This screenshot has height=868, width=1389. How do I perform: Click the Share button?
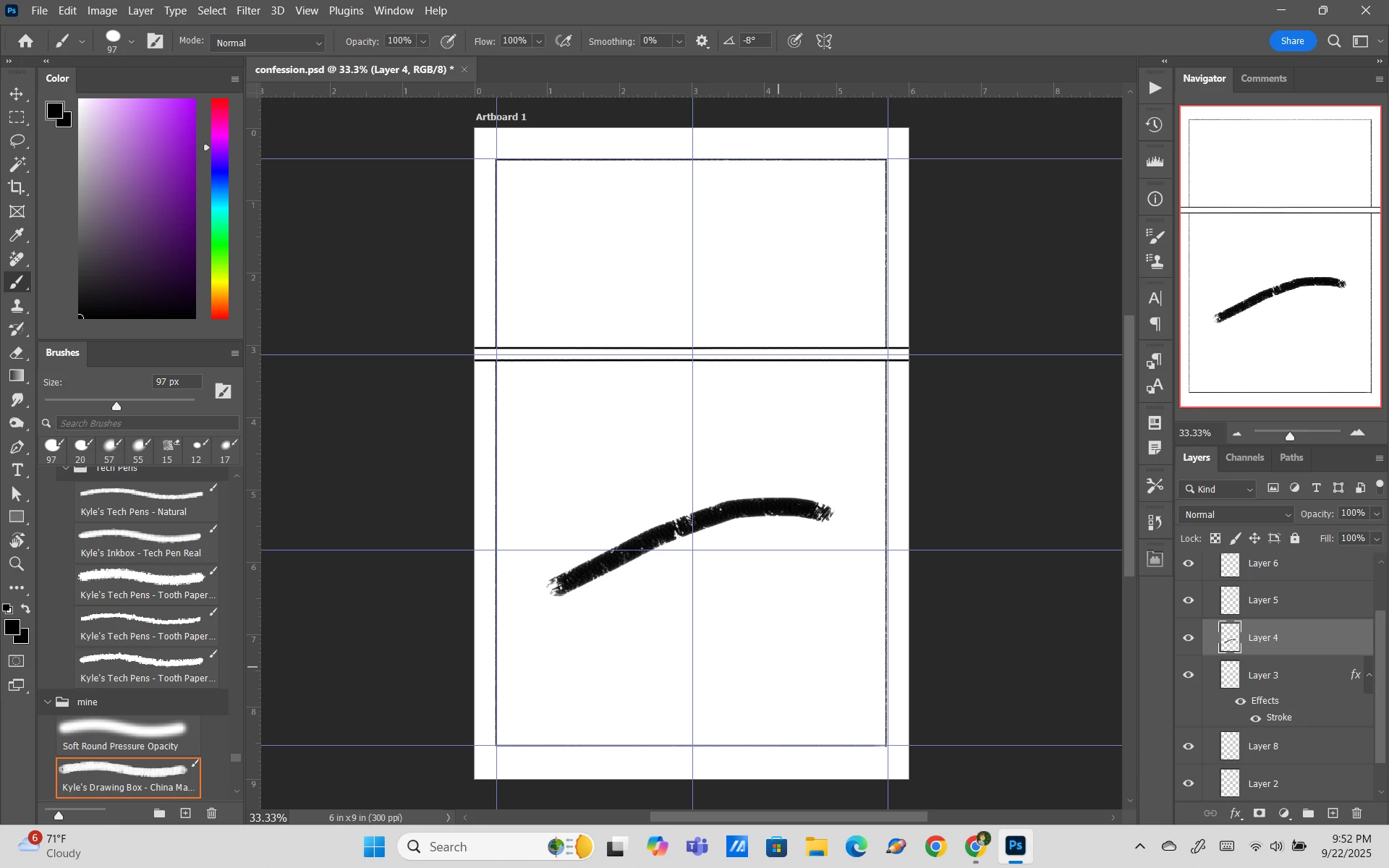tap(1292, 41)
